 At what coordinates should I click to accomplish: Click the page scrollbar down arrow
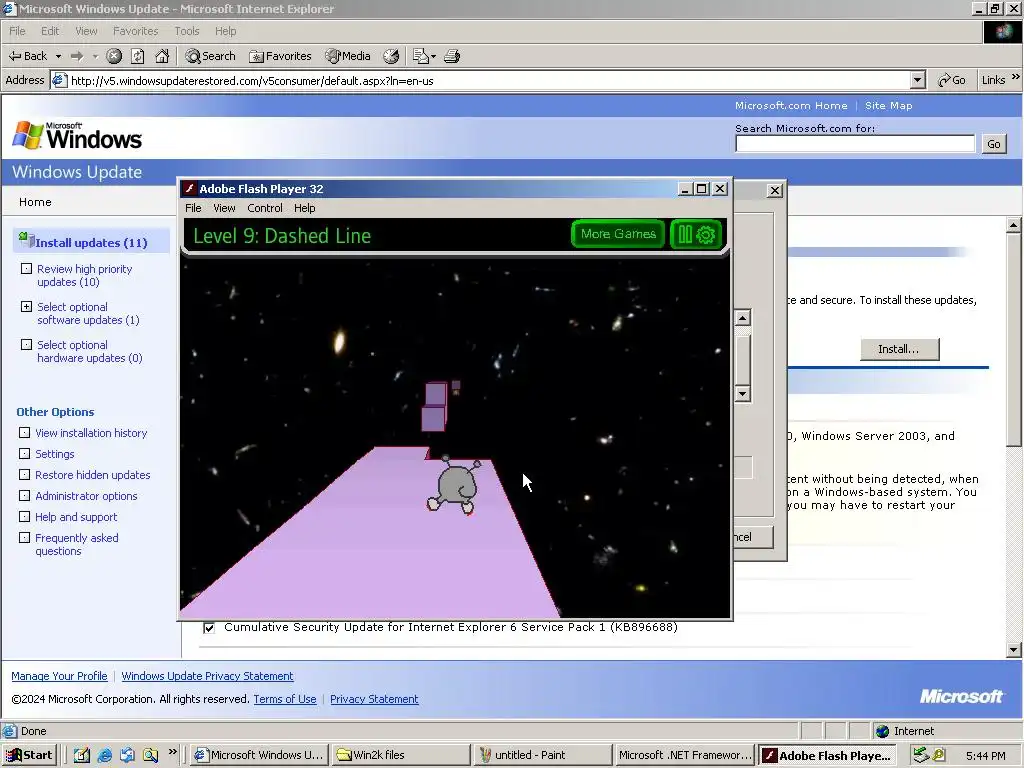1014,649
